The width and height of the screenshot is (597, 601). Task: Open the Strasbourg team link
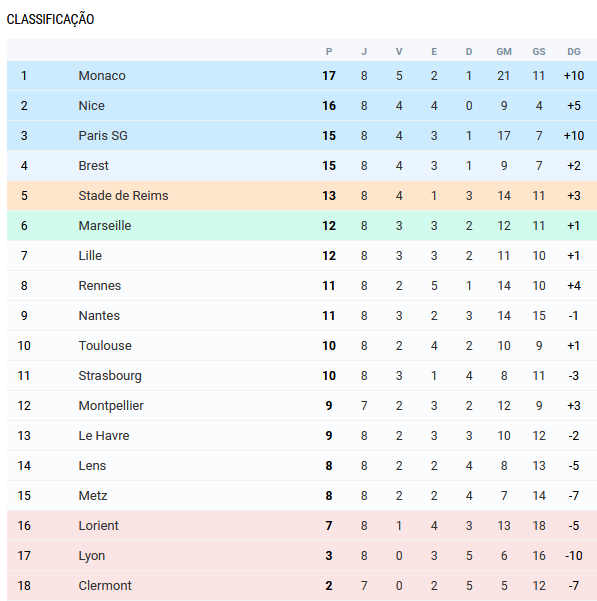pos(110,376)
